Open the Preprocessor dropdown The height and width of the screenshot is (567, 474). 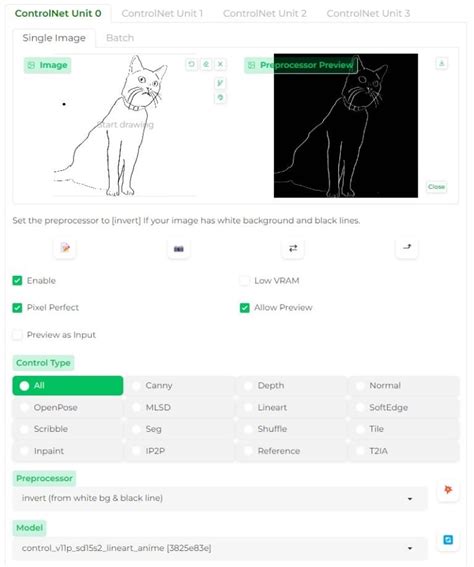[x=219, y=498]
